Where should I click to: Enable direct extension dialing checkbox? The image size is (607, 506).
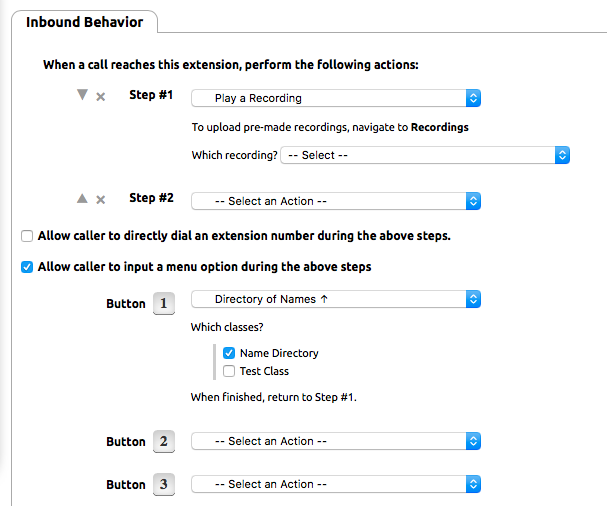point(27,237)
